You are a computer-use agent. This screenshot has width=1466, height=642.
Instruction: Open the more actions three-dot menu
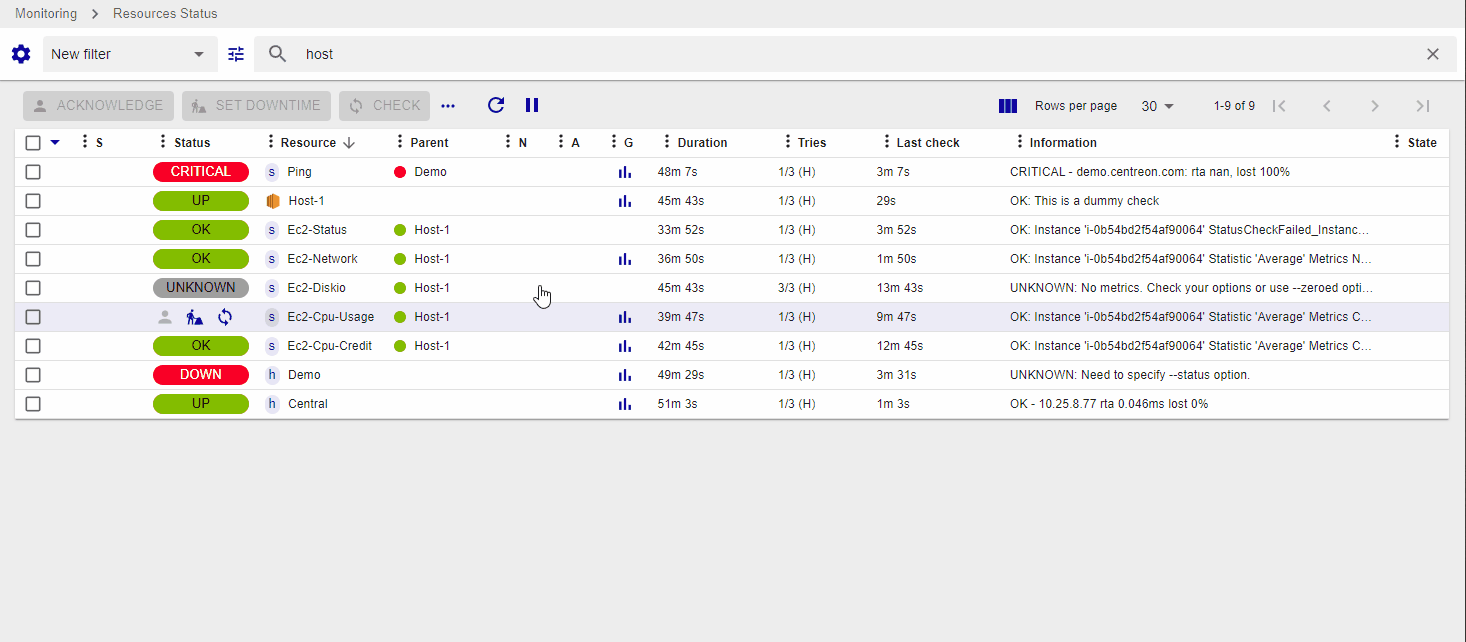click(x=448, y=106)
